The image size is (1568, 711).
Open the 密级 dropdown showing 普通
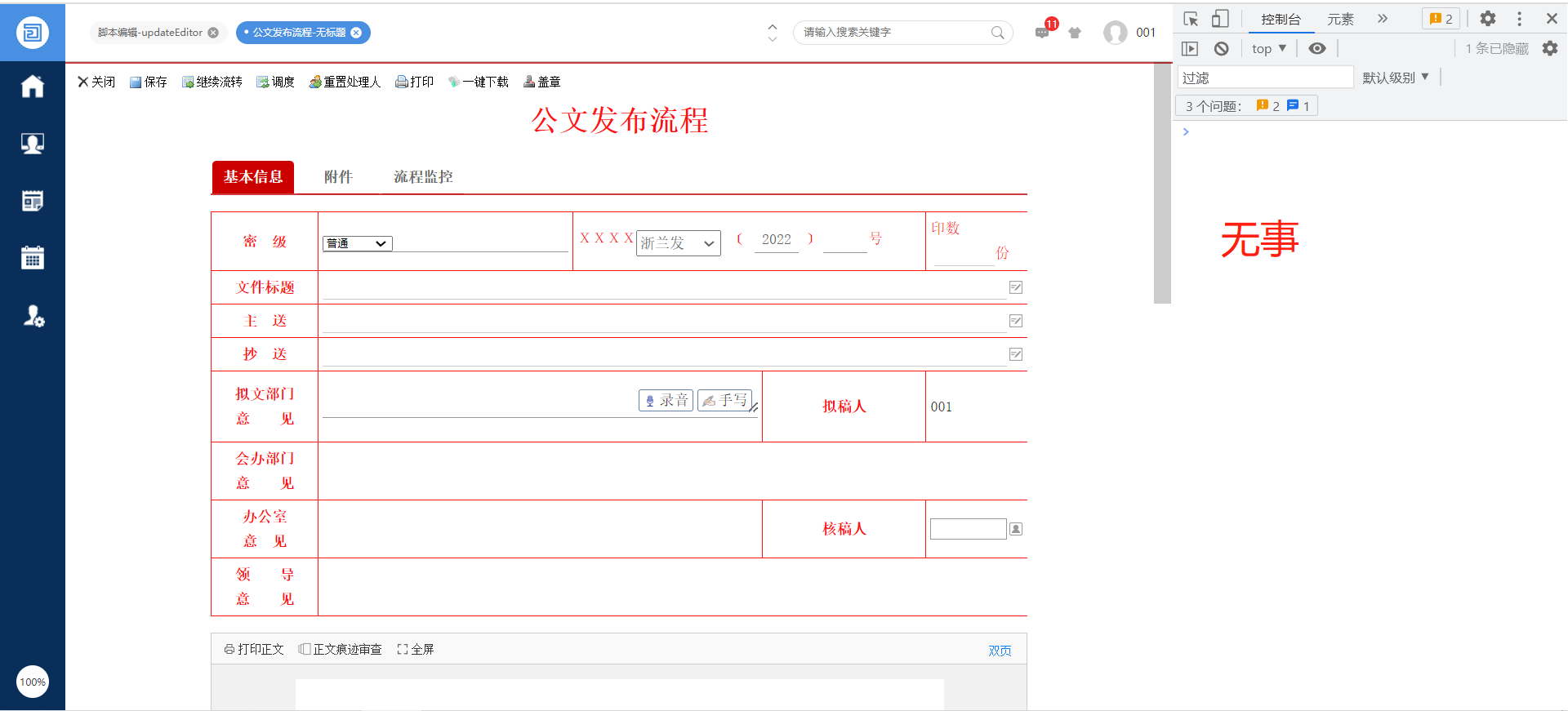358,243
